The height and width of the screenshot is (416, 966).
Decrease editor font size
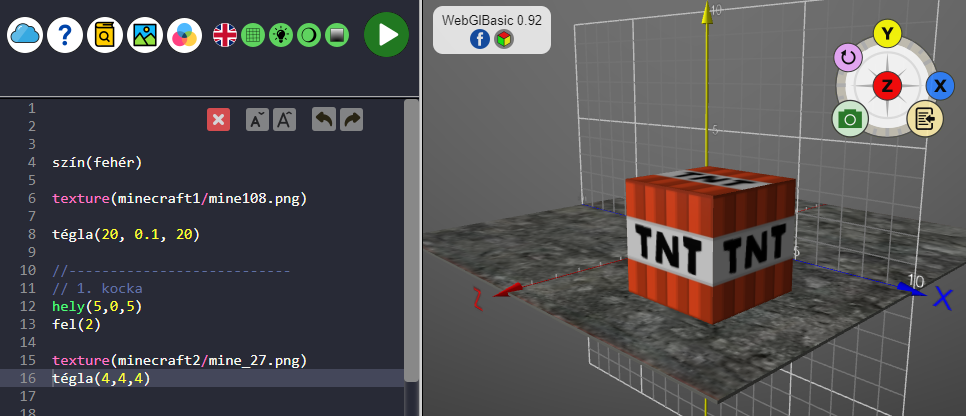coord(257,120)
